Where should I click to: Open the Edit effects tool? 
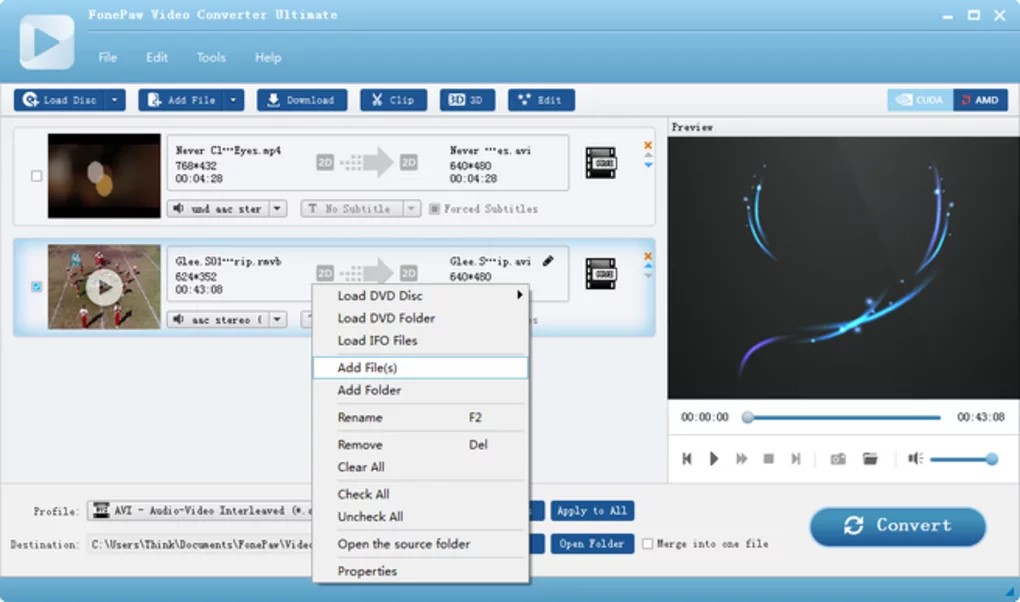pyautogui.click(x=541, y=99)
